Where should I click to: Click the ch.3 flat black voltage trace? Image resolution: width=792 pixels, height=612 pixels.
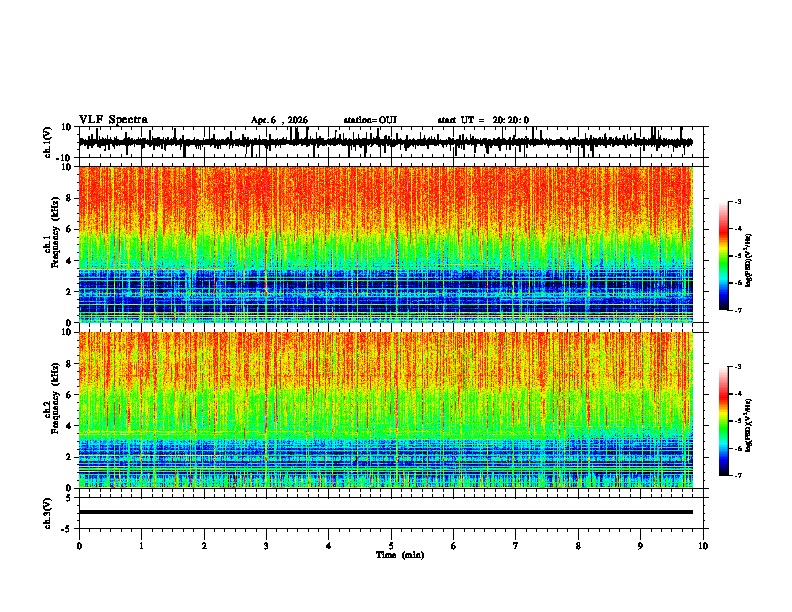[x=385, y=512]
